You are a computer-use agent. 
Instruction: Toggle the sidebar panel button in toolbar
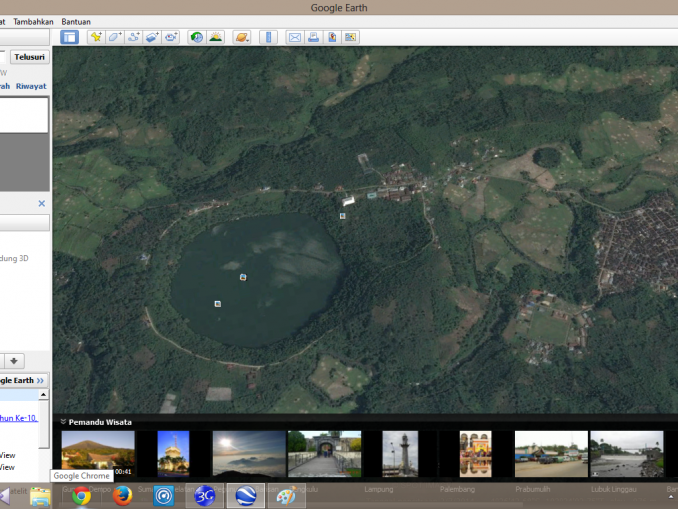[70, 37]
